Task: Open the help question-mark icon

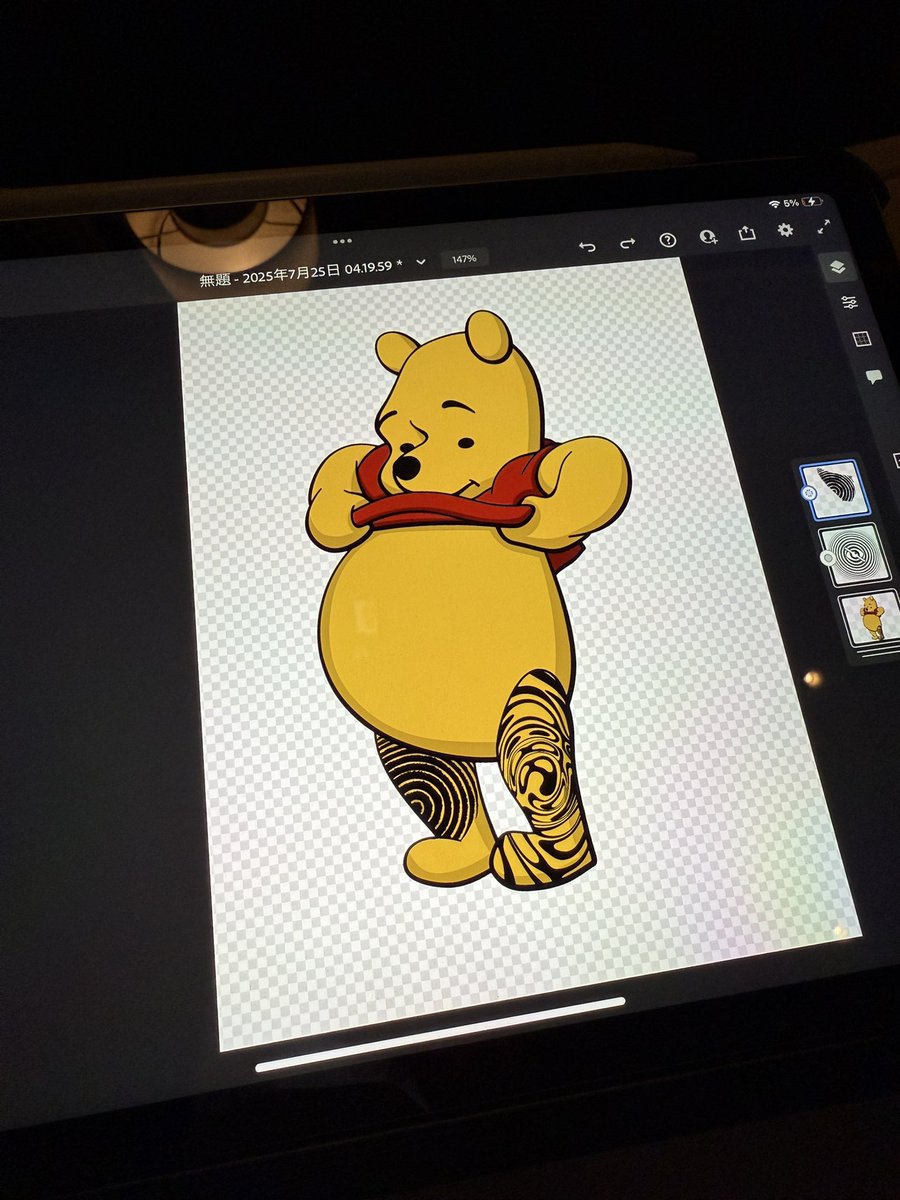Action: click(668, 239)
